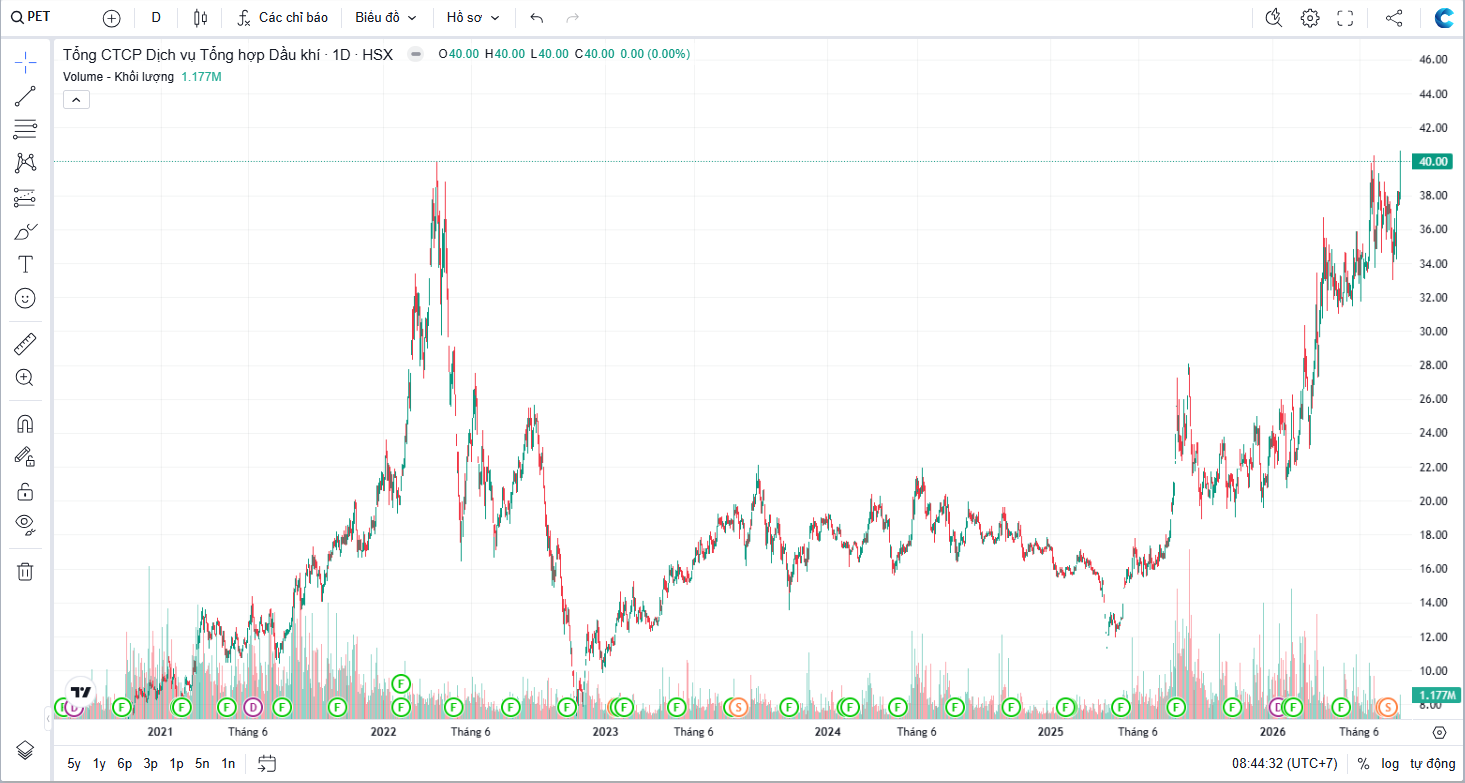
Task: Toggle the tự động auto scale
Action: click(x=1432, y=764)
